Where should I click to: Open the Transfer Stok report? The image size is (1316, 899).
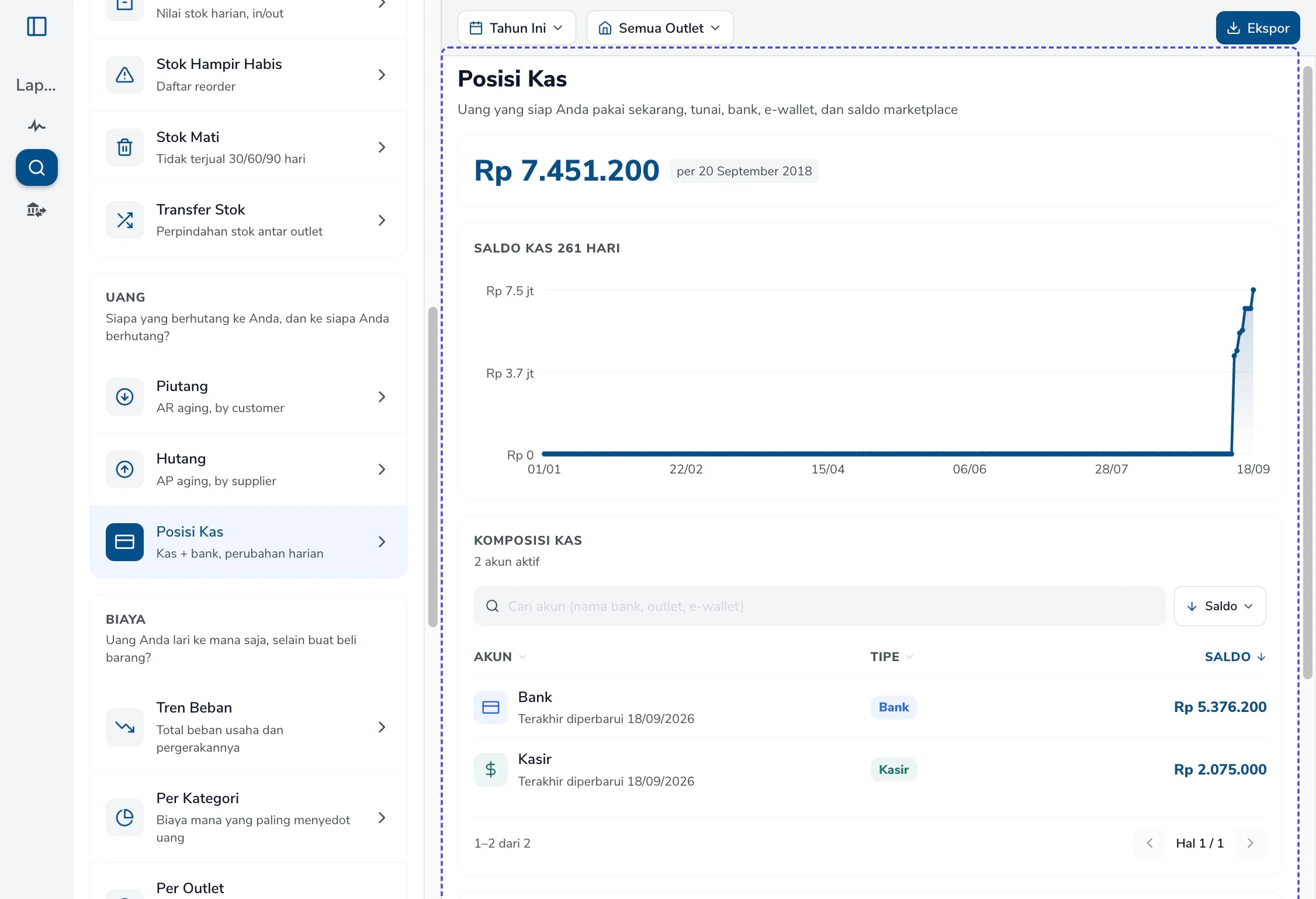pyautogui.click(x=248, y=220)
